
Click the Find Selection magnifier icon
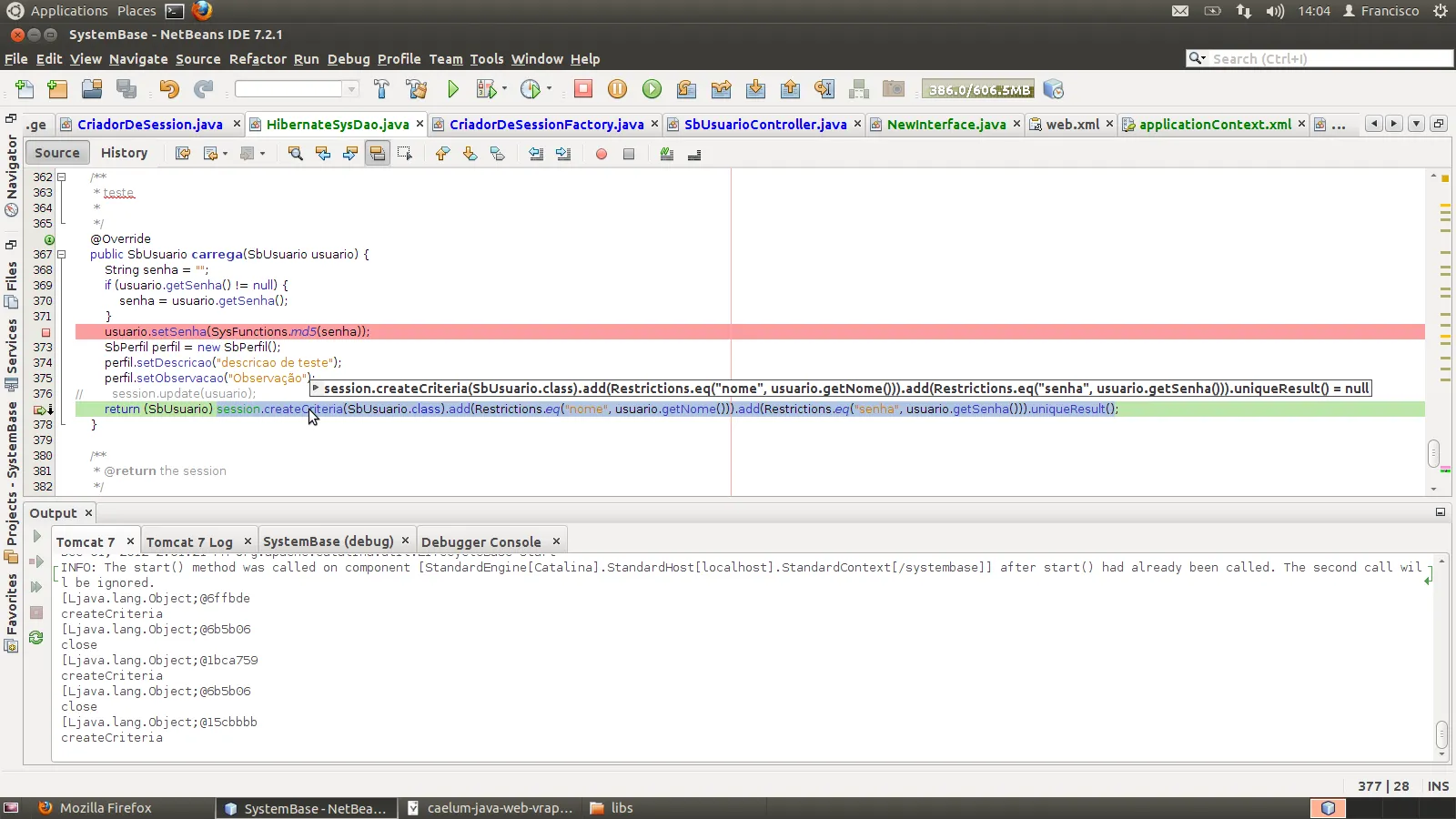pyautogui.click(x=295, y=154)
